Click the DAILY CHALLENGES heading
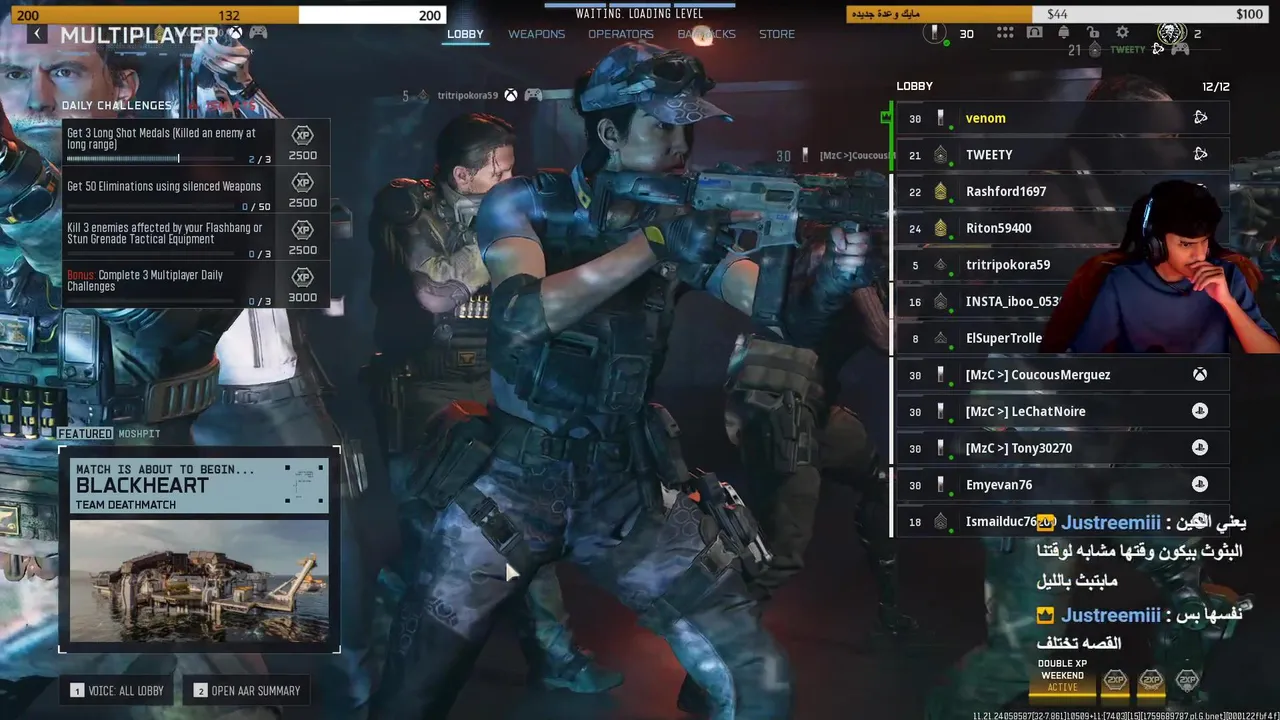Screen dimensions: 1280x720 tap(116, 105)
